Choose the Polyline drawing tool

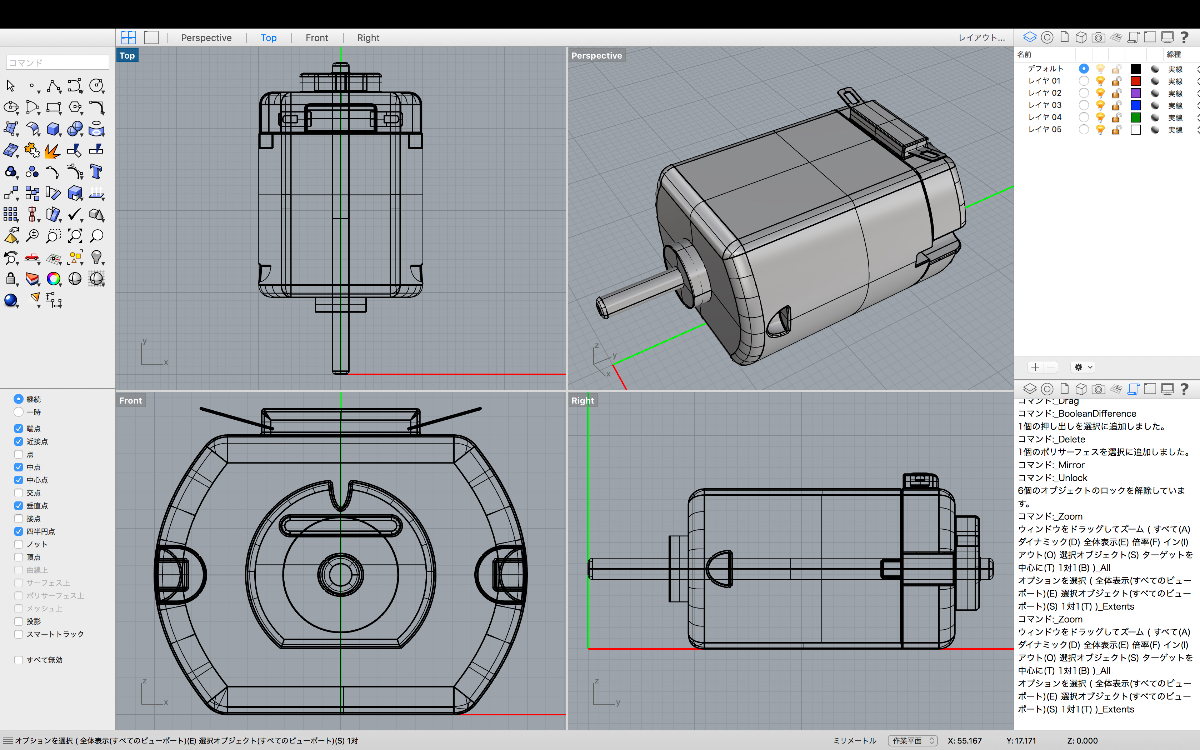click(54, 87)
